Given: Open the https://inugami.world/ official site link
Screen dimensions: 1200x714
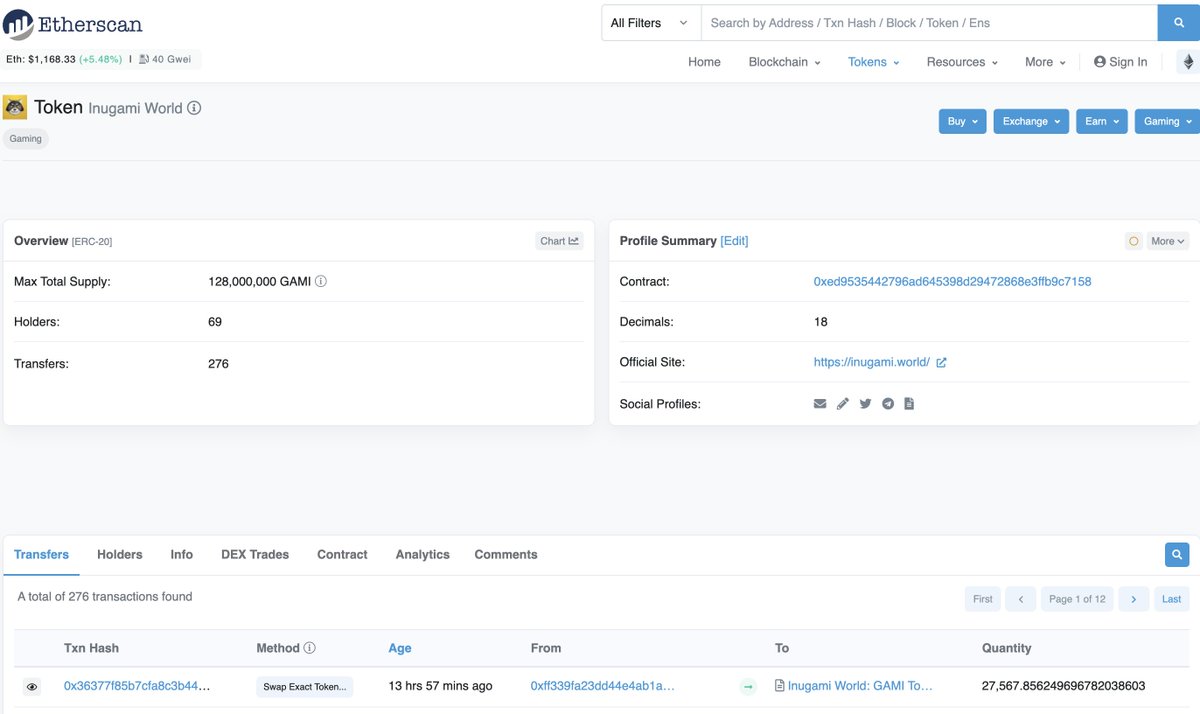Looking at the screenshot, I should click(872, 363).
